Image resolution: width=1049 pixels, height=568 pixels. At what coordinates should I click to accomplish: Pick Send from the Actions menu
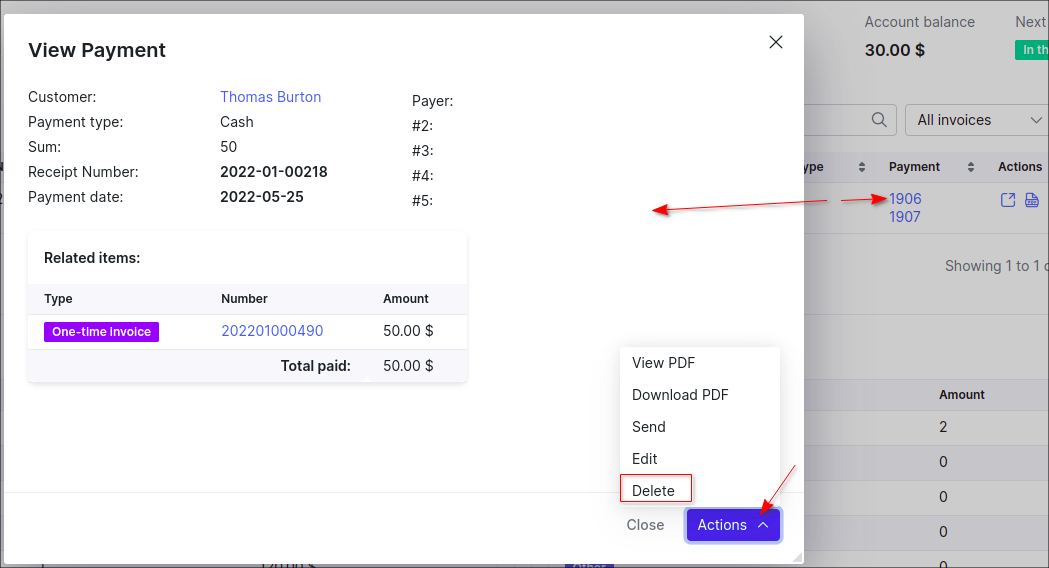pyautogui.click(x=648, y=427)
